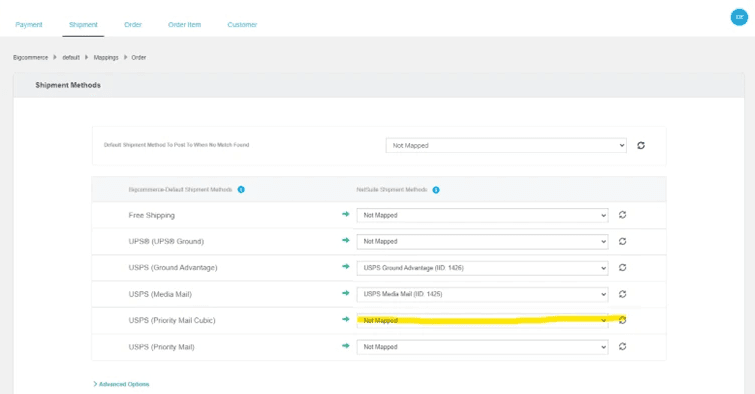
Task: Click the Free Shipping row label
Action: 152,215
